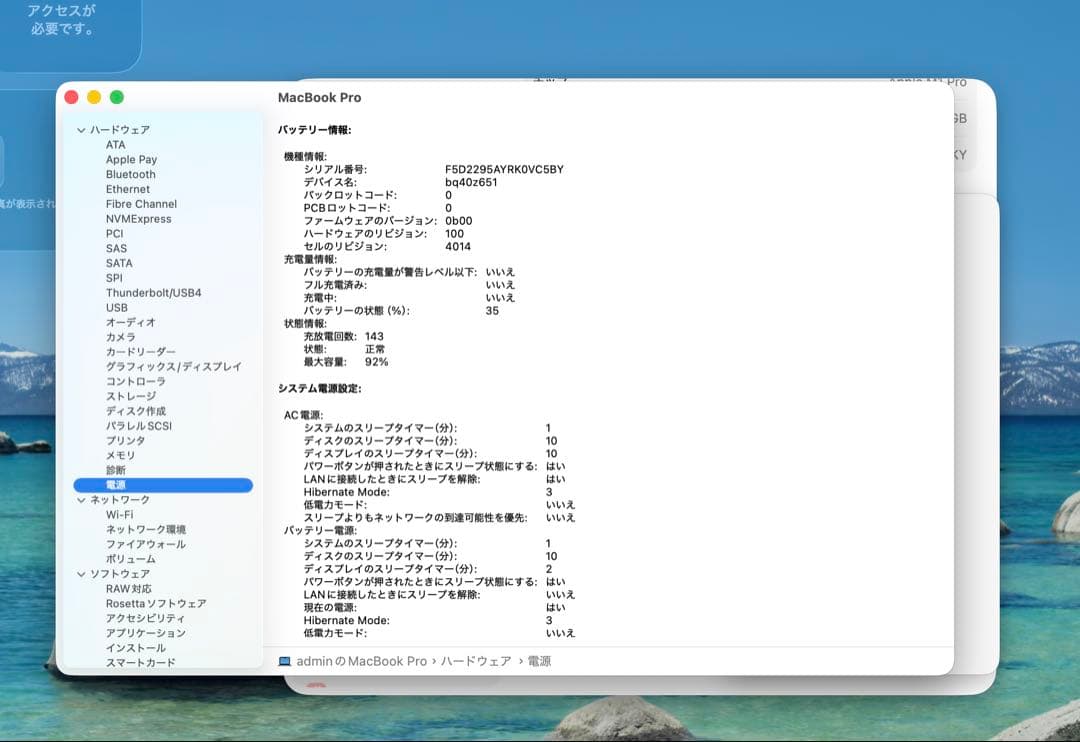
Task: Collapse the ネットワーク section
Action: tap(80, 499)
